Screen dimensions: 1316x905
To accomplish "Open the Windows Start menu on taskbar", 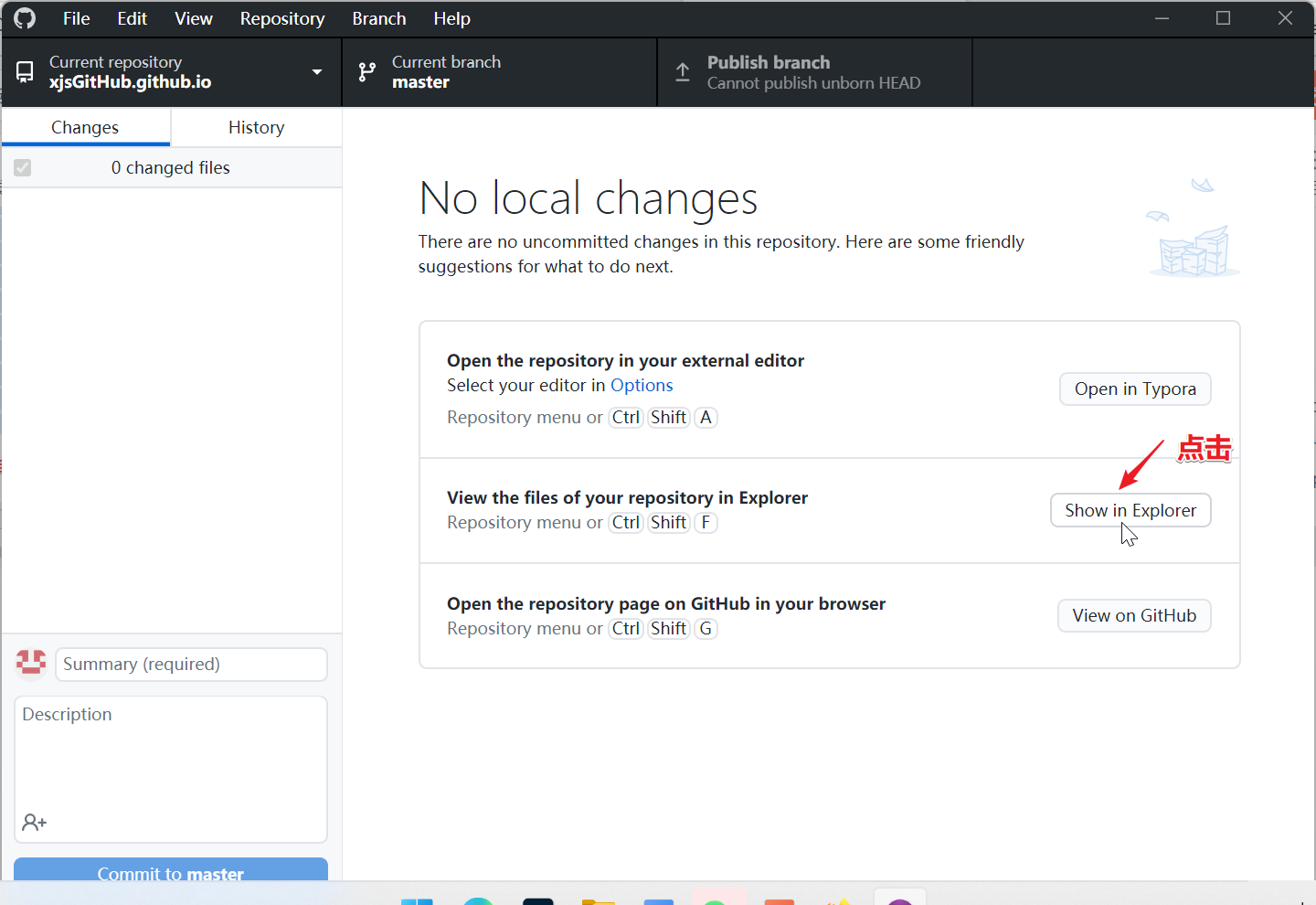I will point(417,900).
